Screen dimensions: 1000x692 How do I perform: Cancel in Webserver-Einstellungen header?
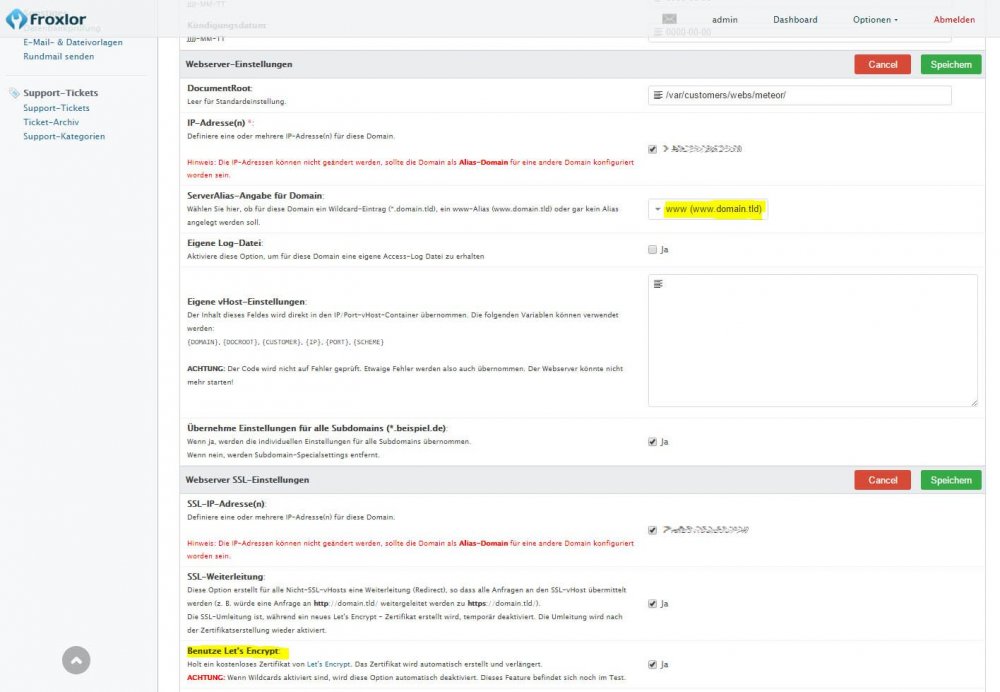[x=883, y=64]
